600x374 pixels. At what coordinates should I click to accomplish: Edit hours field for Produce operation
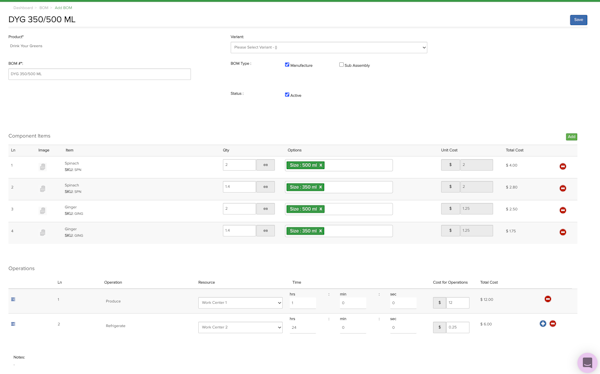click(303, 303)
